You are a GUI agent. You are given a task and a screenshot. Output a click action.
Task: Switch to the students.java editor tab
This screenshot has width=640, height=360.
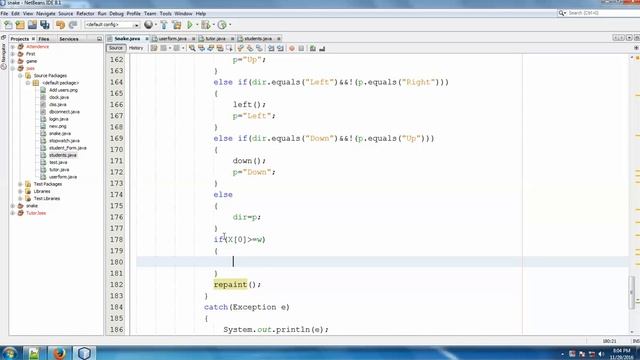(257, 38)
